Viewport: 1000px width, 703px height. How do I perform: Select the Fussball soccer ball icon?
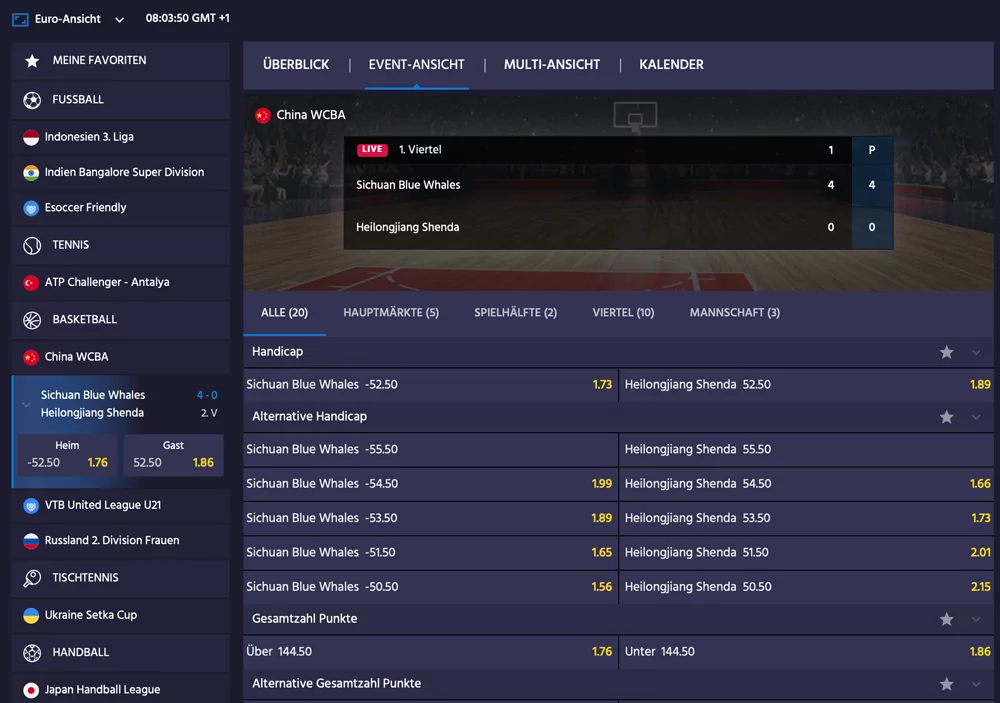pos(32,100)
